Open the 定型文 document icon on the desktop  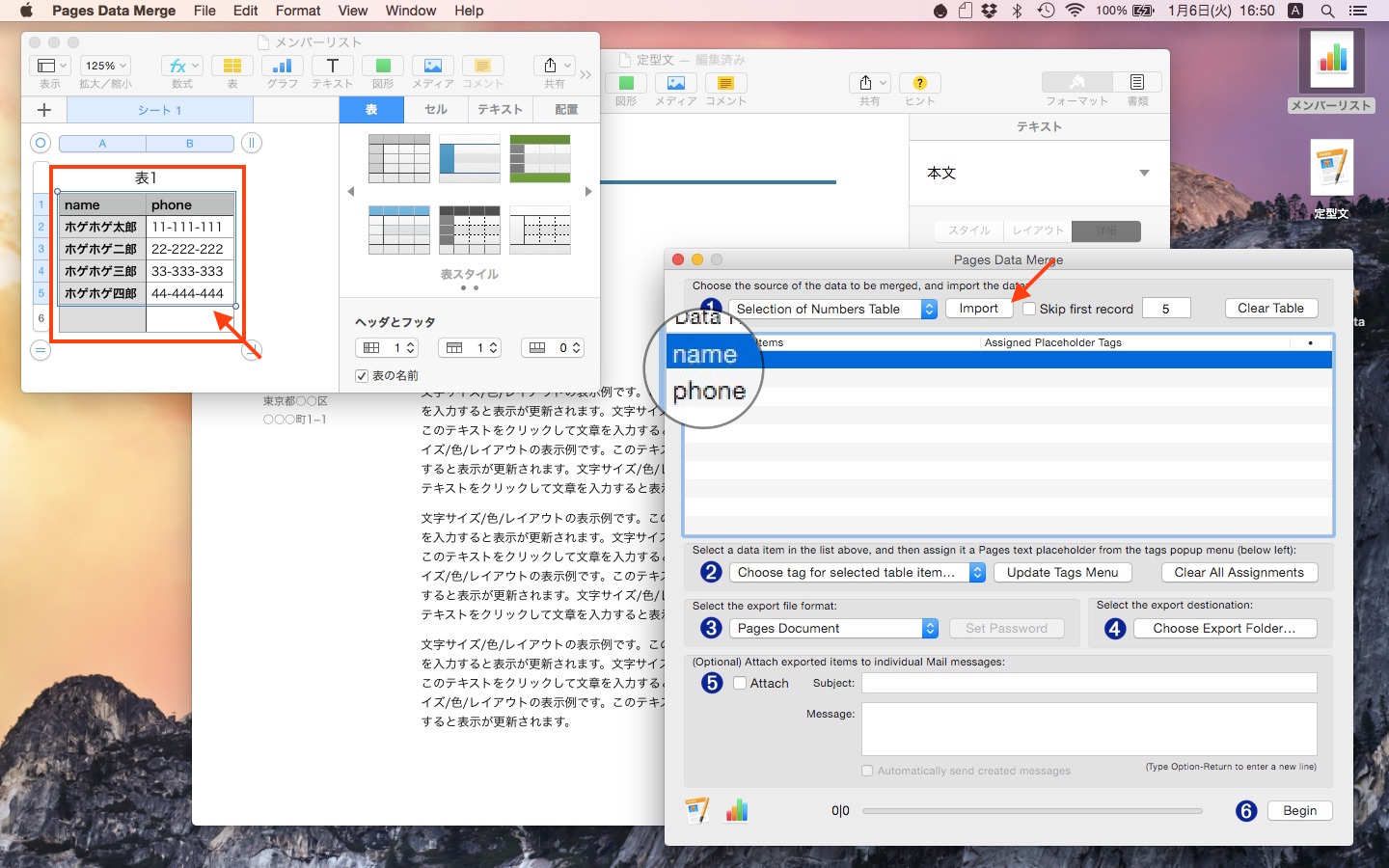click(1332, 169)
